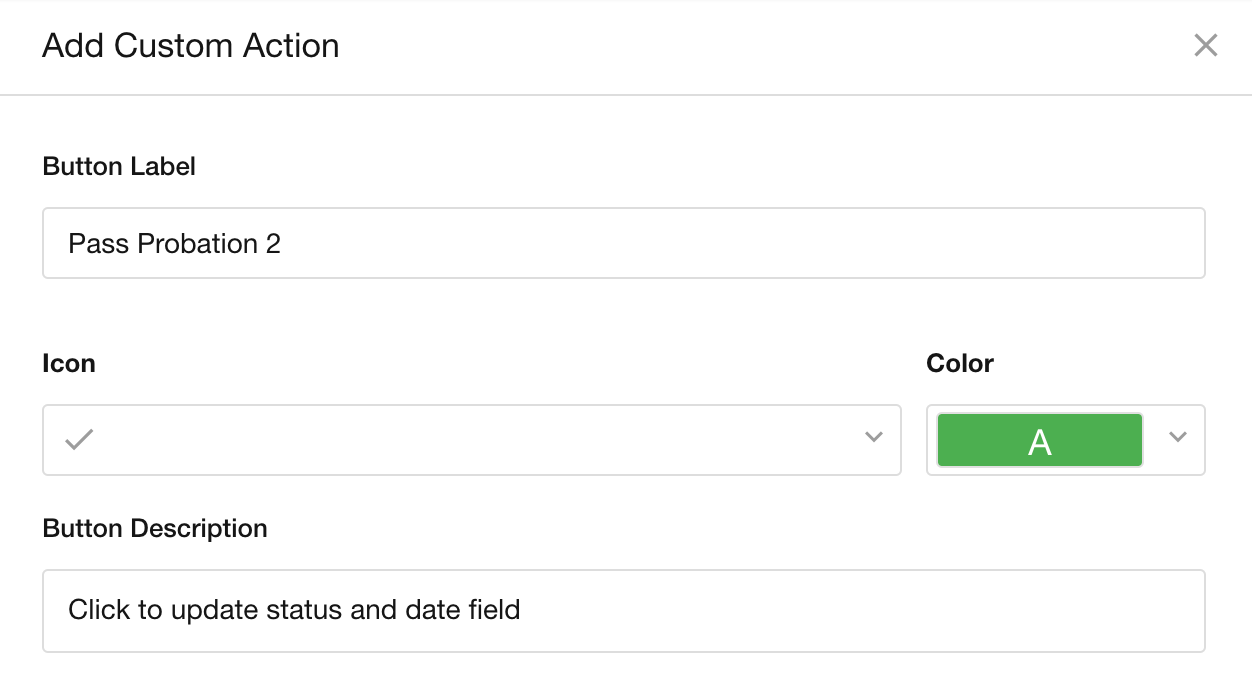Image resolution: width=1252 pixels, height=692 pixels.
Task: Expand the Icon dropdown chevron arrow
Action: [874, 438]
